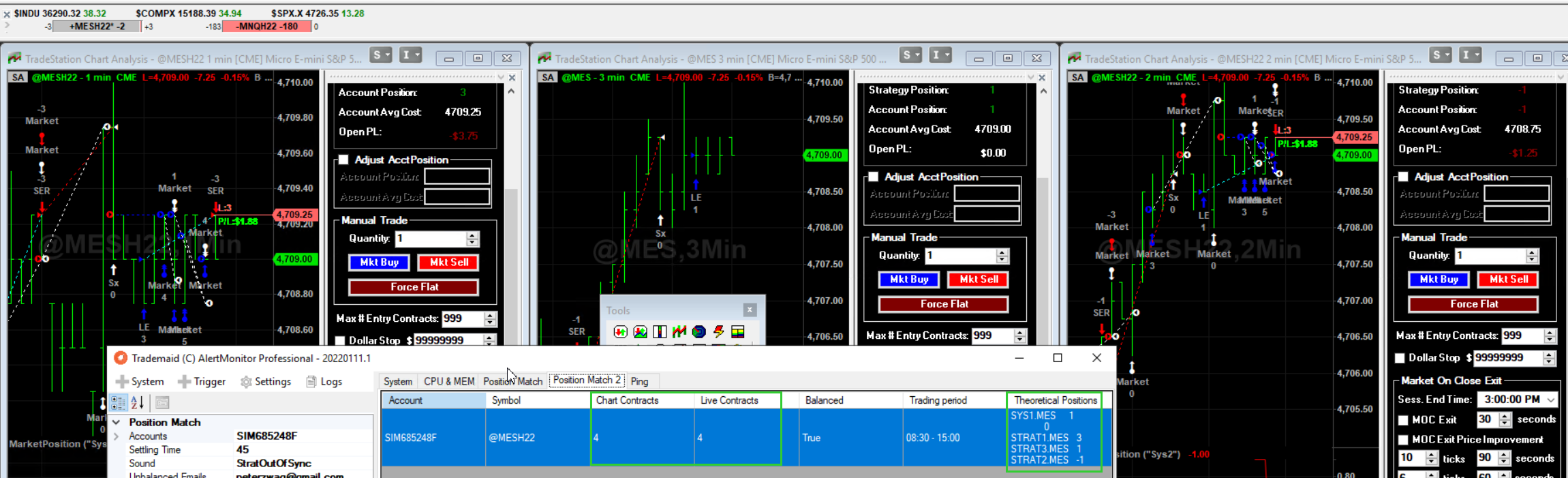Viewport: 1568px width, 478px height.
Task: Enable the MOC Exit checkbox
Action: [1404, 420]
